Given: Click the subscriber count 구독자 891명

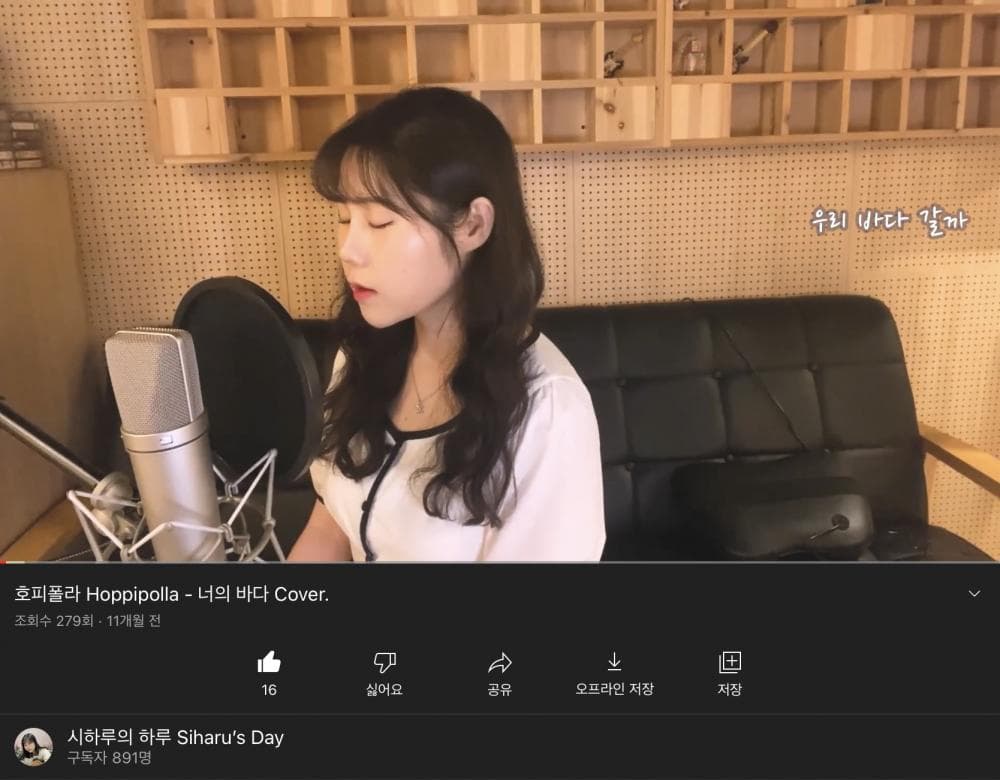Looking at the screenshot, I should pos(108,760).
